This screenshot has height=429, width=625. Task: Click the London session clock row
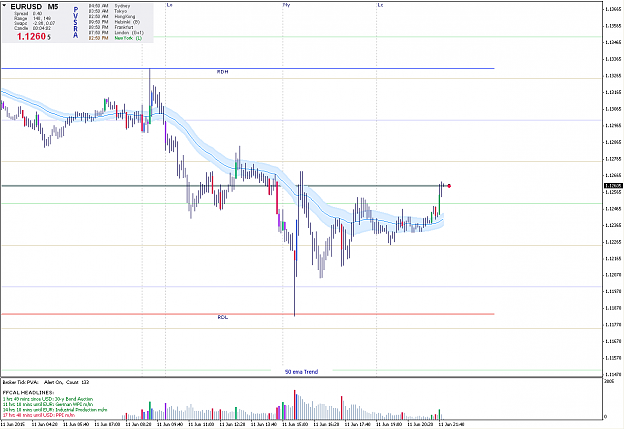(x=116, y=33)
